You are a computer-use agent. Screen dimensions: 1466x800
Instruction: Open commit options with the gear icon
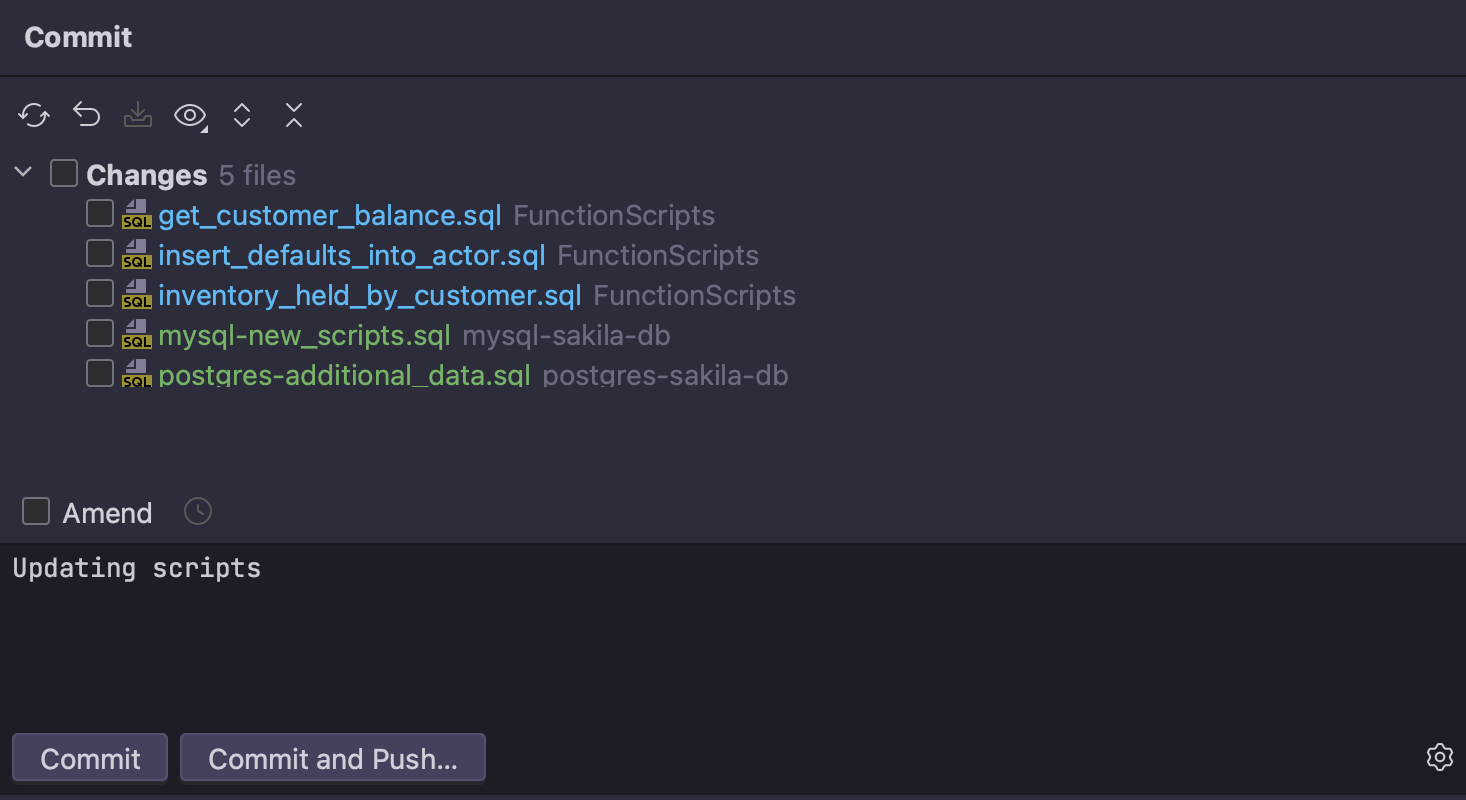click(1439, 757)
